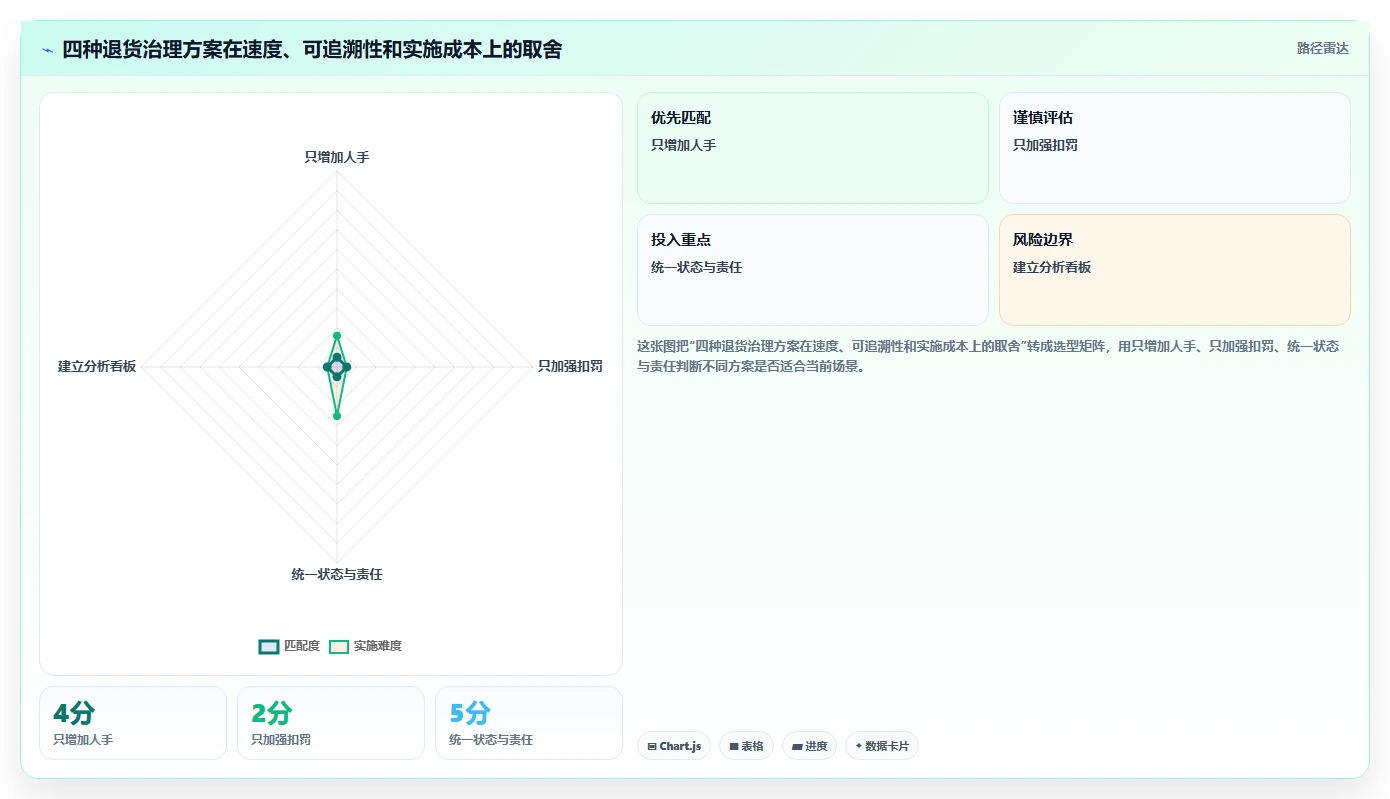
Task: Open the 投入重点 card
Action: click(x=813, y=270)
